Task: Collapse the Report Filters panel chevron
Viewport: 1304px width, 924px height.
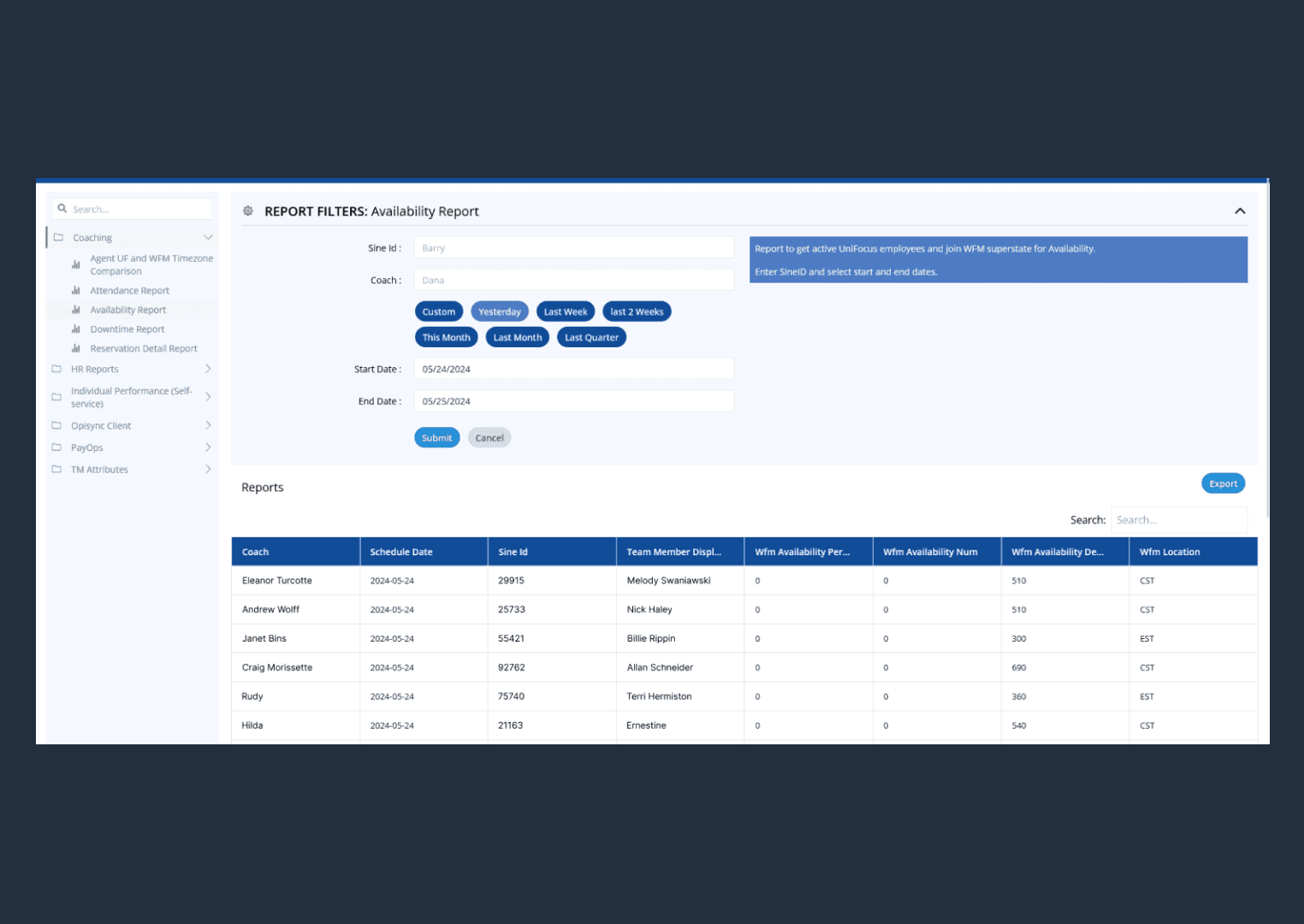Action: (x=1240, y=211)
